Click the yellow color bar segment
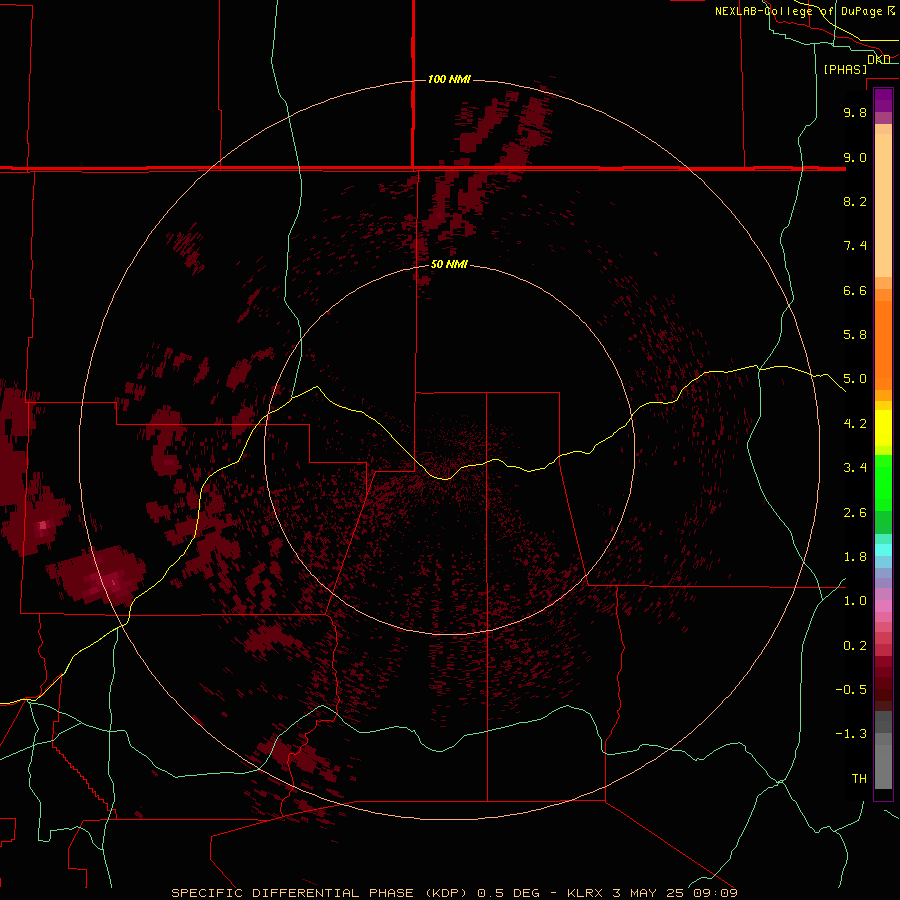The image size is (900, 900). [x=883, y=428]
